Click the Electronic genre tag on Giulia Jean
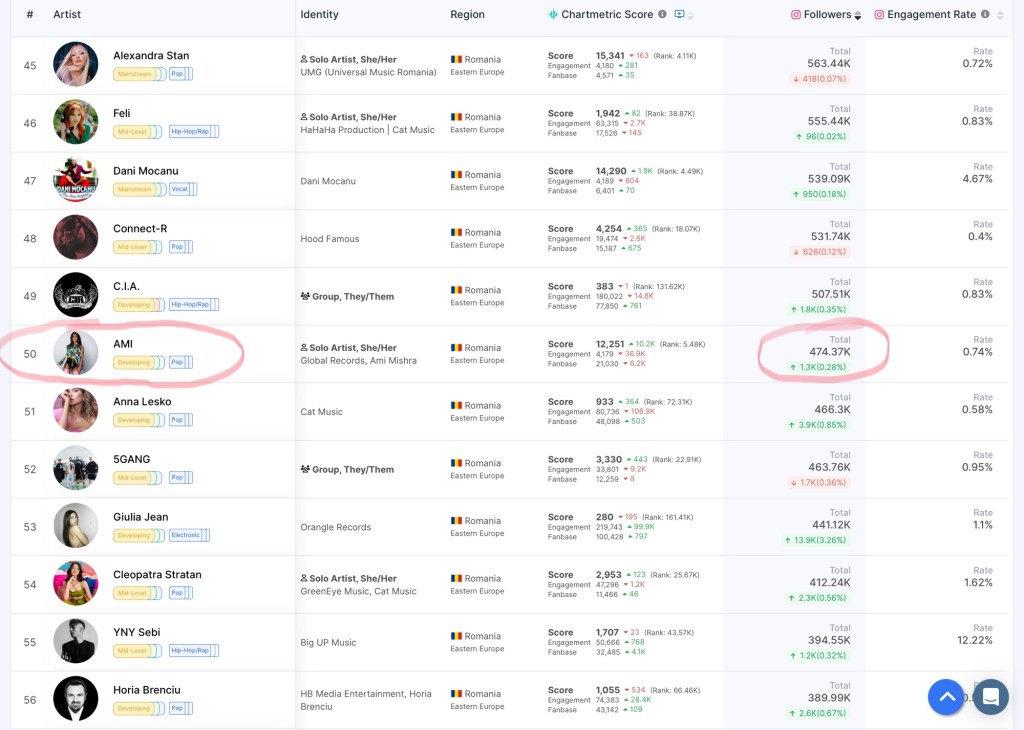This screenshot has height=730, width=1024. 186,535
